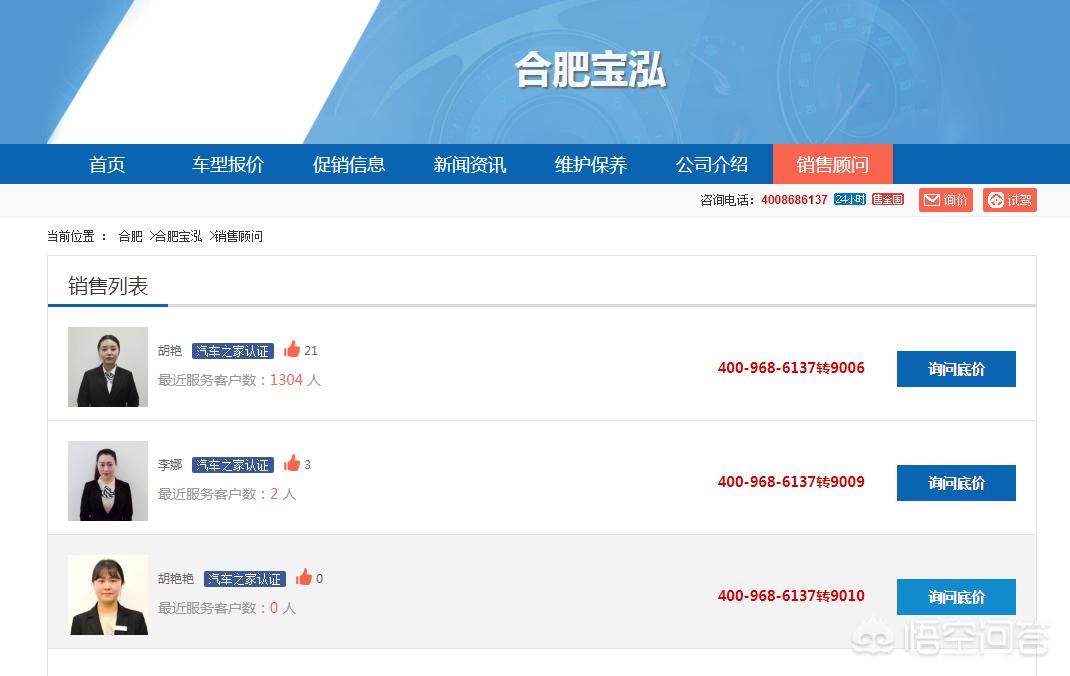
Task: Click 询问底价 for 李娜
Action: click(956, 483)
